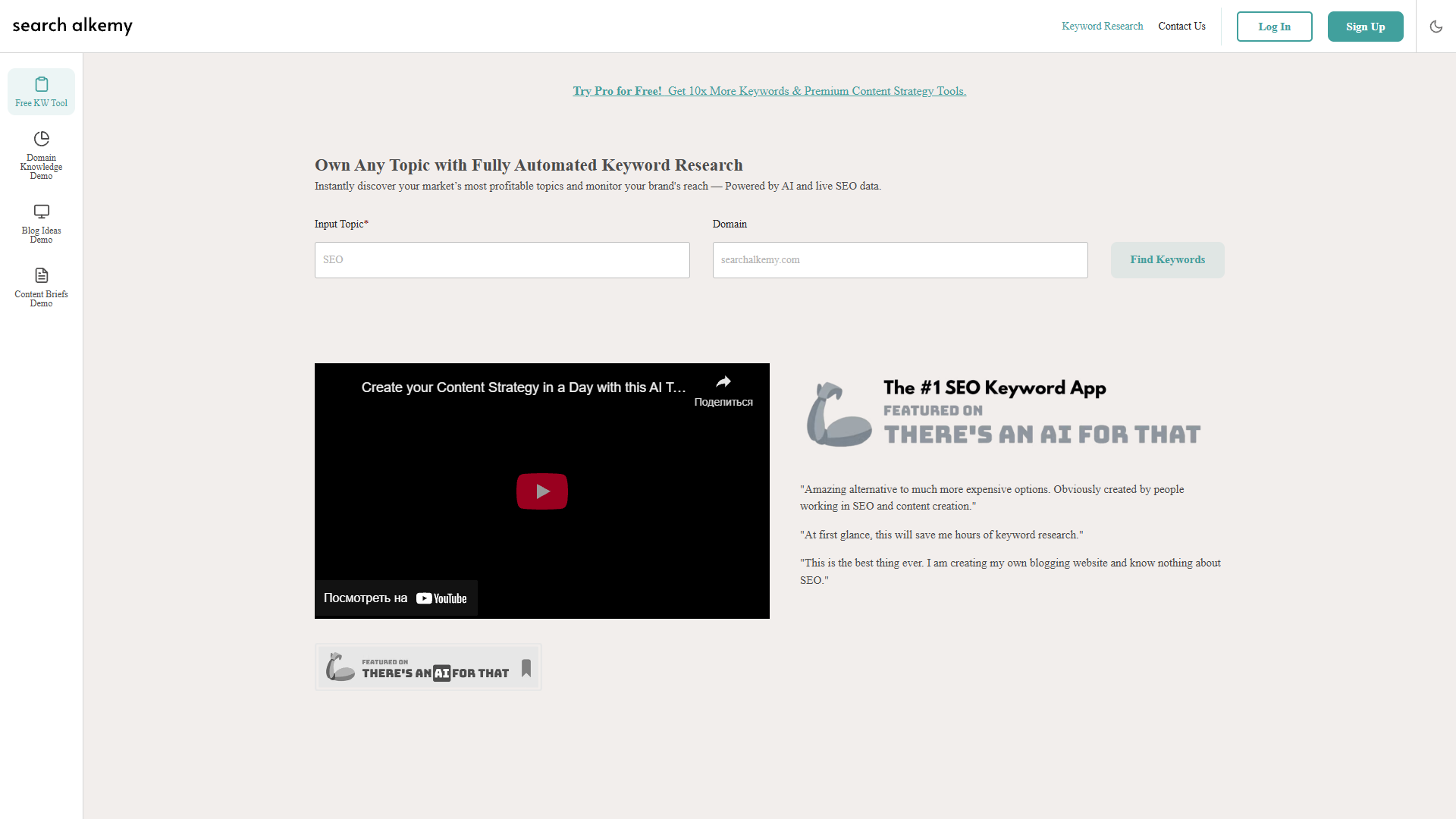Screen dimensions: 1456x819
Task: Click the video Share arrow icon
Action: [x=723, y=382]
